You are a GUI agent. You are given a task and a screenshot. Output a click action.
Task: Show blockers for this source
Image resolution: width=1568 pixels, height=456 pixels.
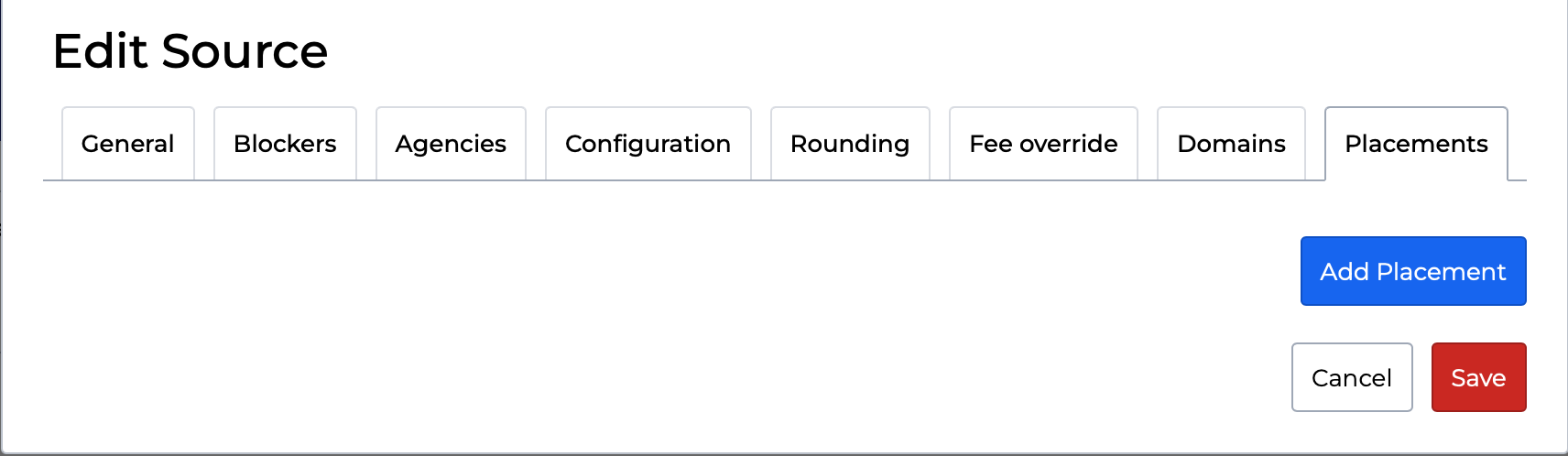click(x=285, y=144)
